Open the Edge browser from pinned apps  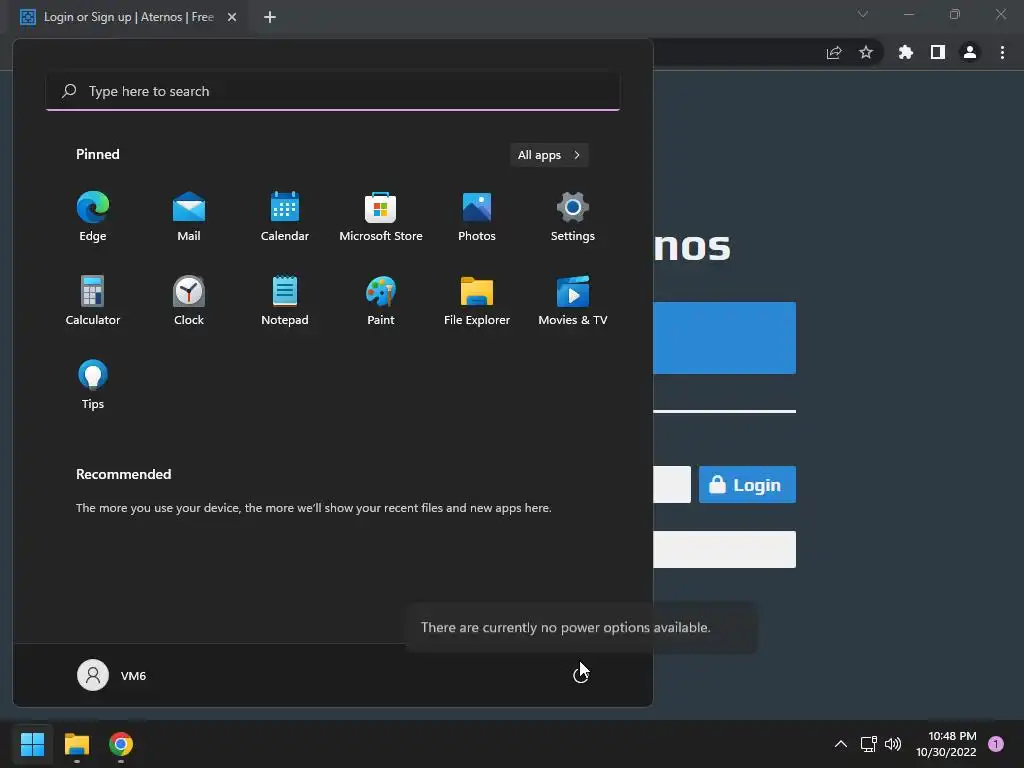[93, 217]
